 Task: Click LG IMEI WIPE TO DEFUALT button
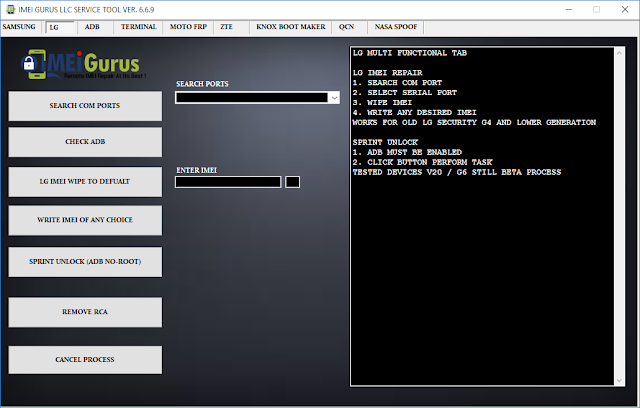click(x=85, y=182)
